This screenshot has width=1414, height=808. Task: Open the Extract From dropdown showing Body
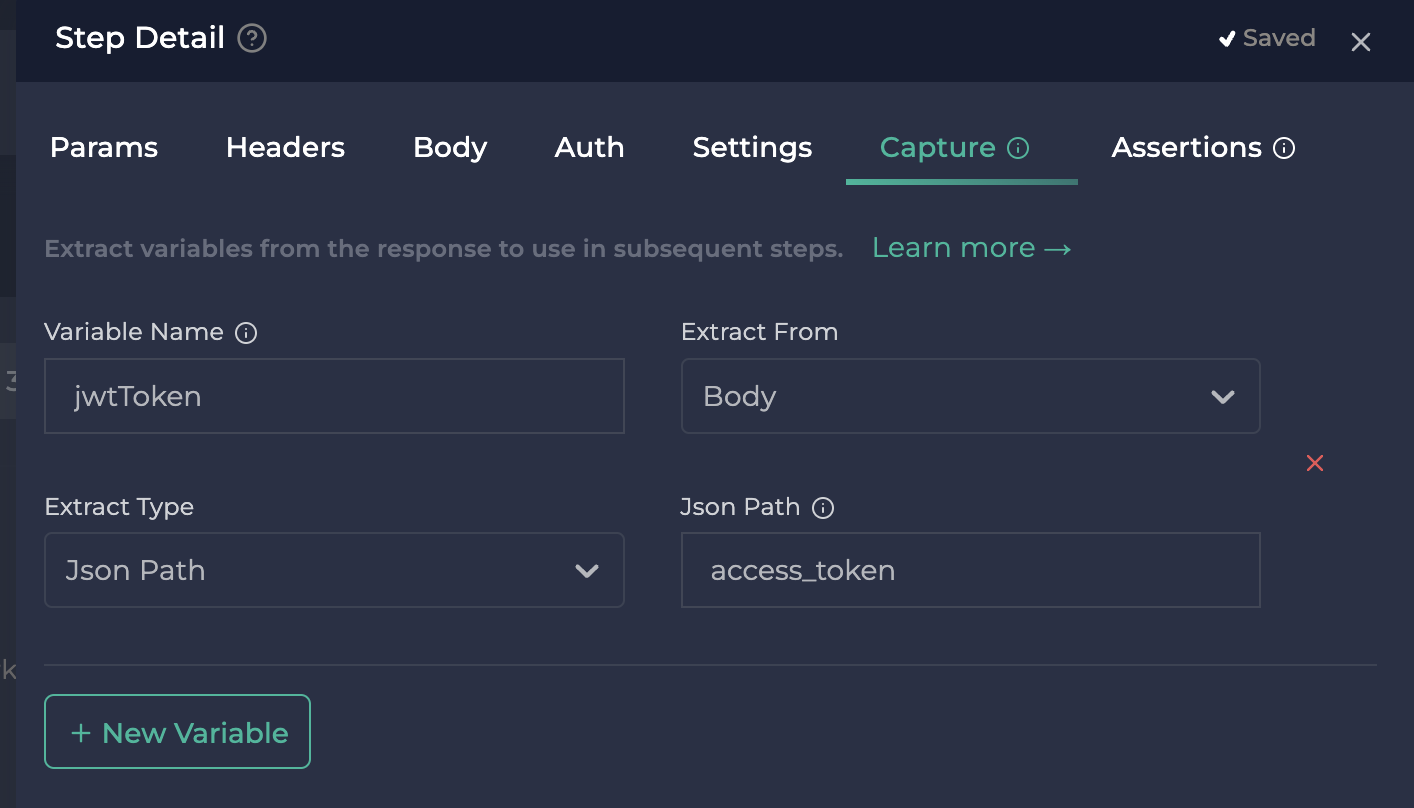tap(970, 396)
